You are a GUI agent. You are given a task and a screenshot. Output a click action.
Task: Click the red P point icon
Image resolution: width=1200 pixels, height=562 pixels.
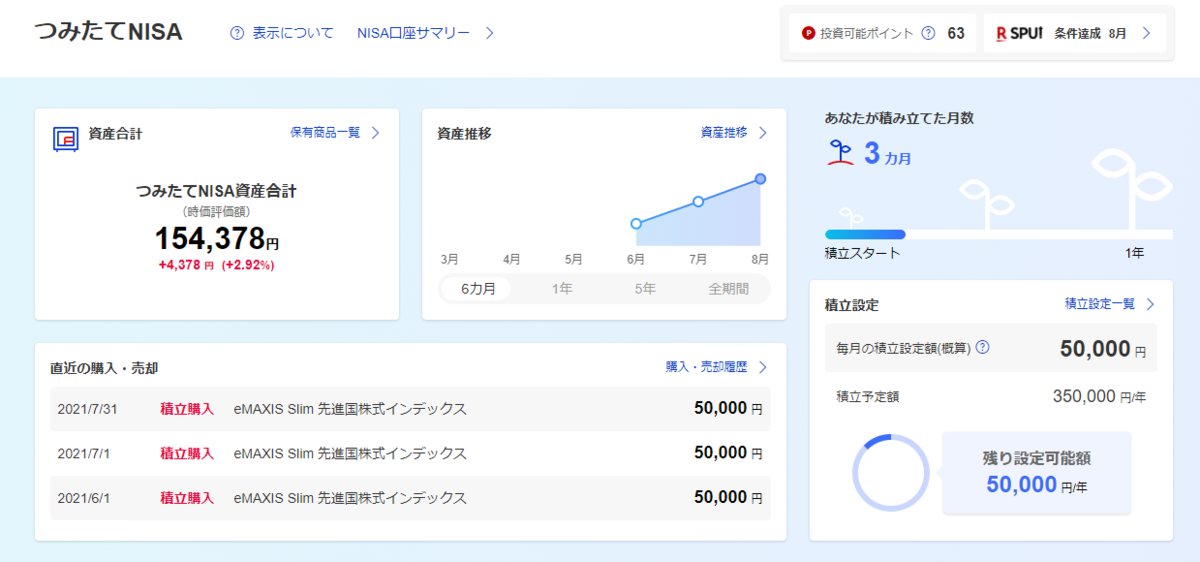pyautogui.click(x=808, y=33)
